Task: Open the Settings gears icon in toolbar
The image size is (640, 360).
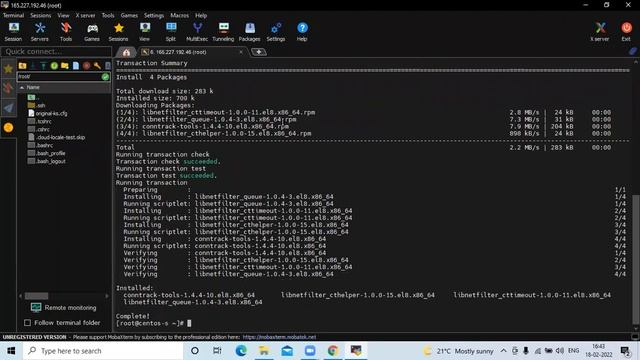Action: [276, 32]
